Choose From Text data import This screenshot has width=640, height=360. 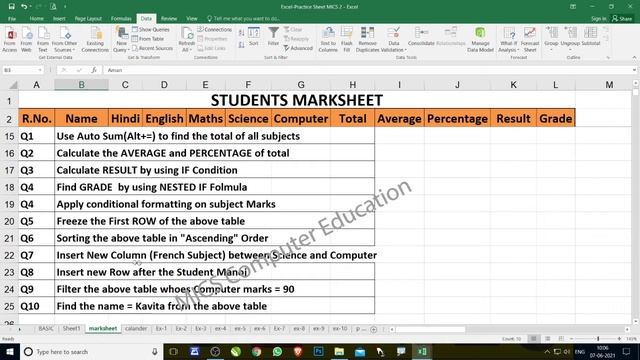43,40
